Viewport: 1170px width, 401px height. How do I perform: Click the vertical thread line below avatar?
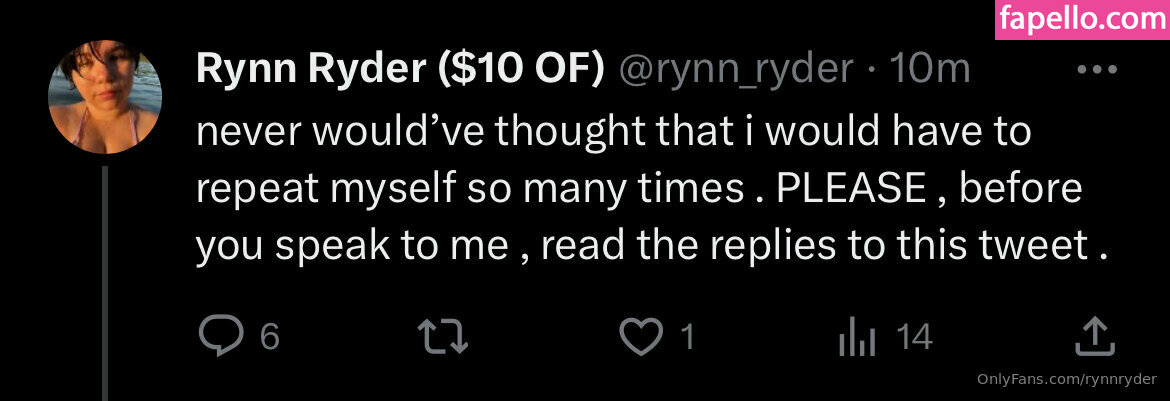click(106, 280)
